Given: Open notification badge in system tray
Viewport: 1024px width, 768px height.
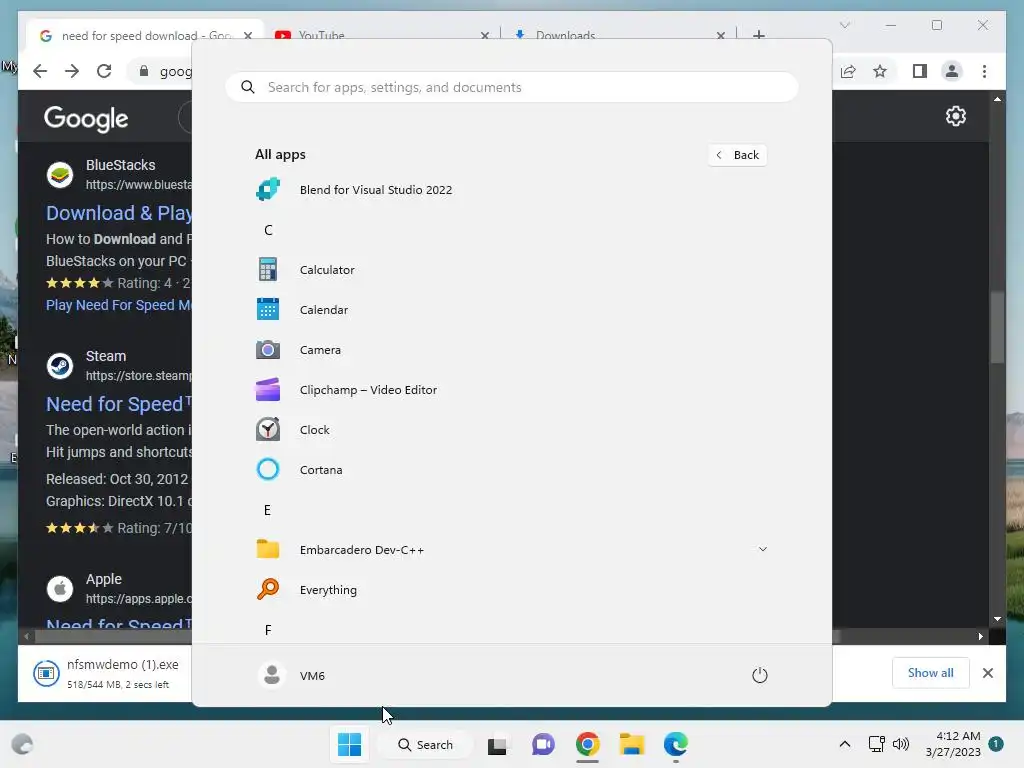Looking at the screenshot, I should click(x=995, y=744).
